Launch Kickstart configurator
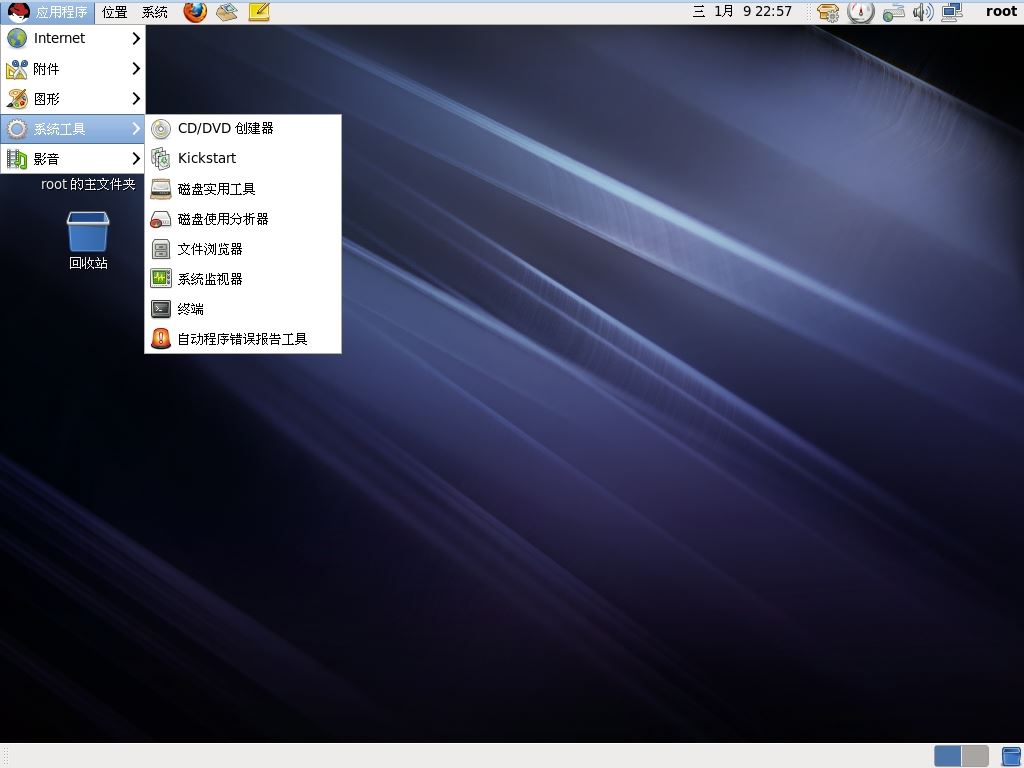Image resolution: width=1024 pixels, height=768 pixels. tap(243, 158)
